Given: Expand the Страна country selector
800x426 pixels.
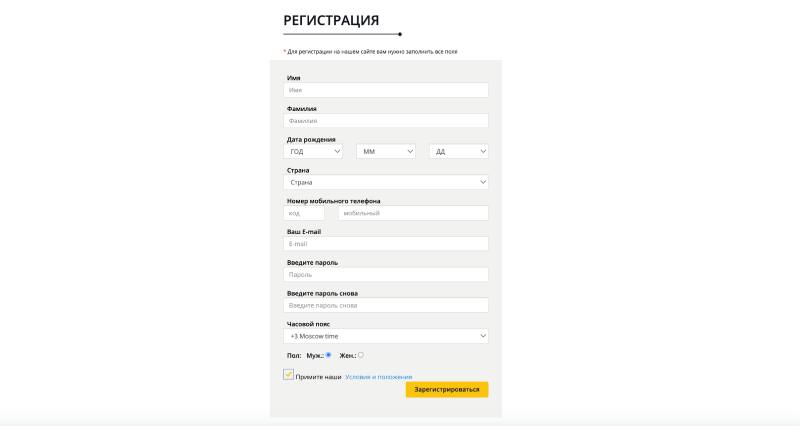Looking at the screenshot, I should [387, 183].
